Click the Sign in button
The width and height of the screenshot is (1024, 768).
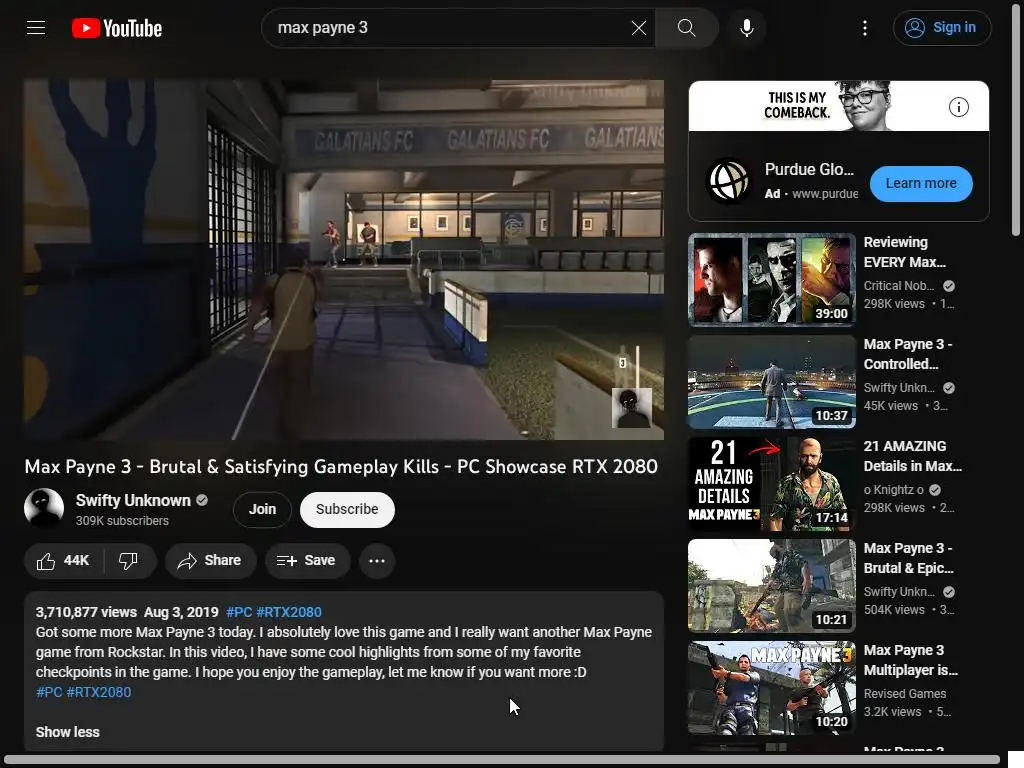pyautogui.click(x=942, y=27)
